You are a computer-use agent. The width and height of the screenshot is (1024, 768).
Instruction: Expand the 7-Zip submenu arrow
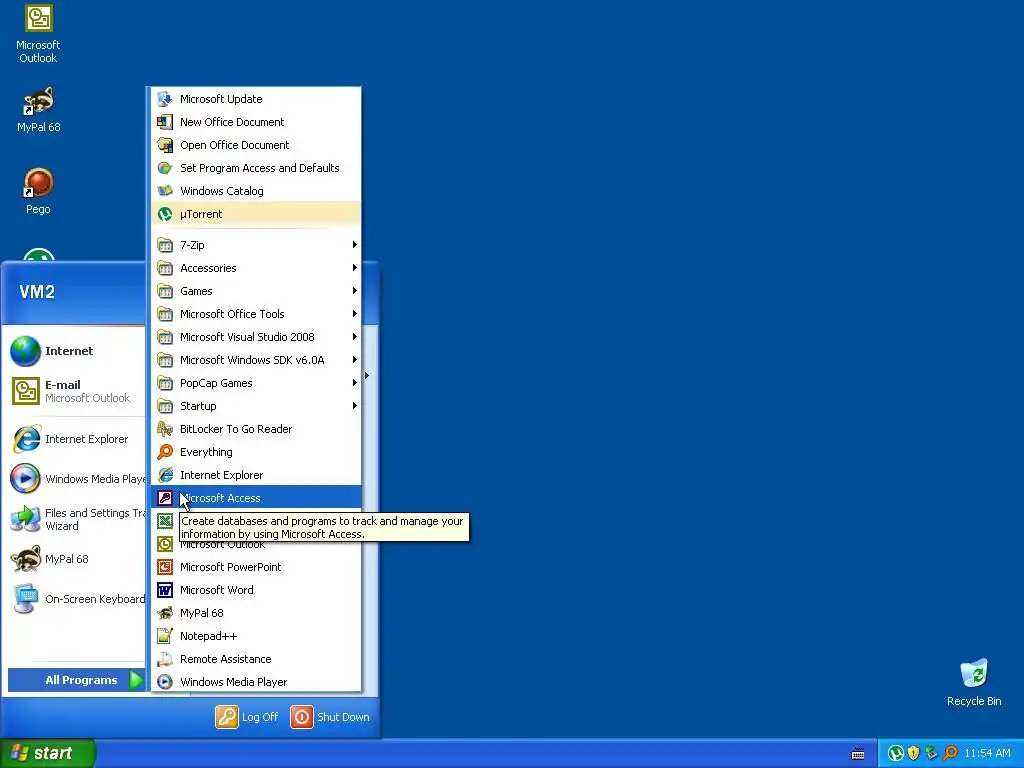355,245
